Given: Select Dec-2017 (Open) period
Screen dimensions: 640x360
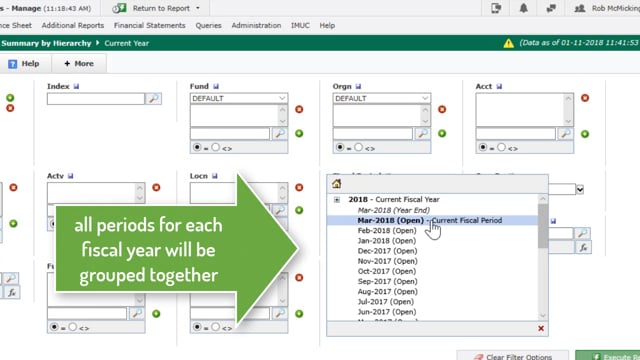Looking at the screenshot, I should (x=387, y=251).
